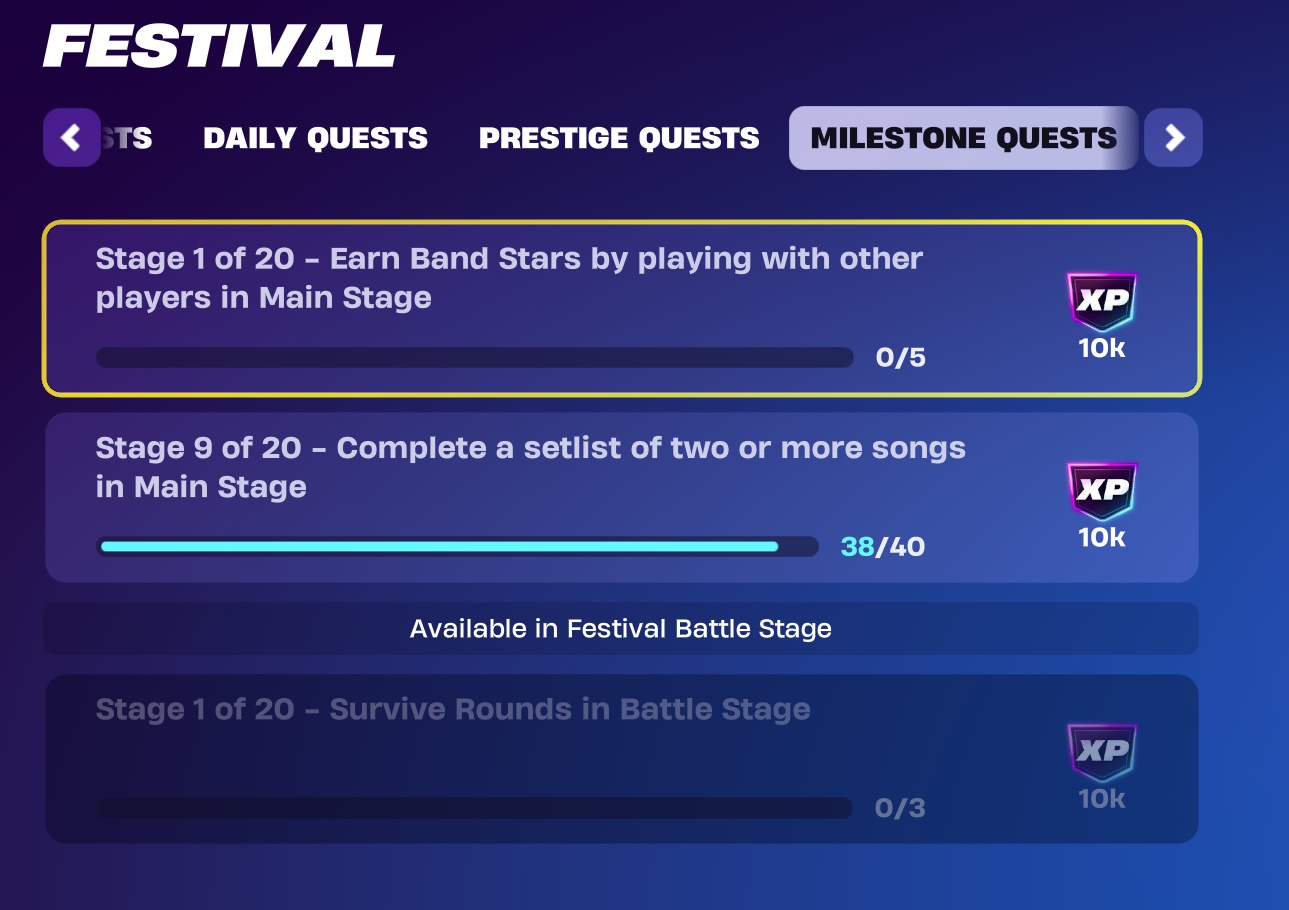The image size is (1289, 910).
Task: Switch to the Daily Quests tab
Action: click(315, 138)
